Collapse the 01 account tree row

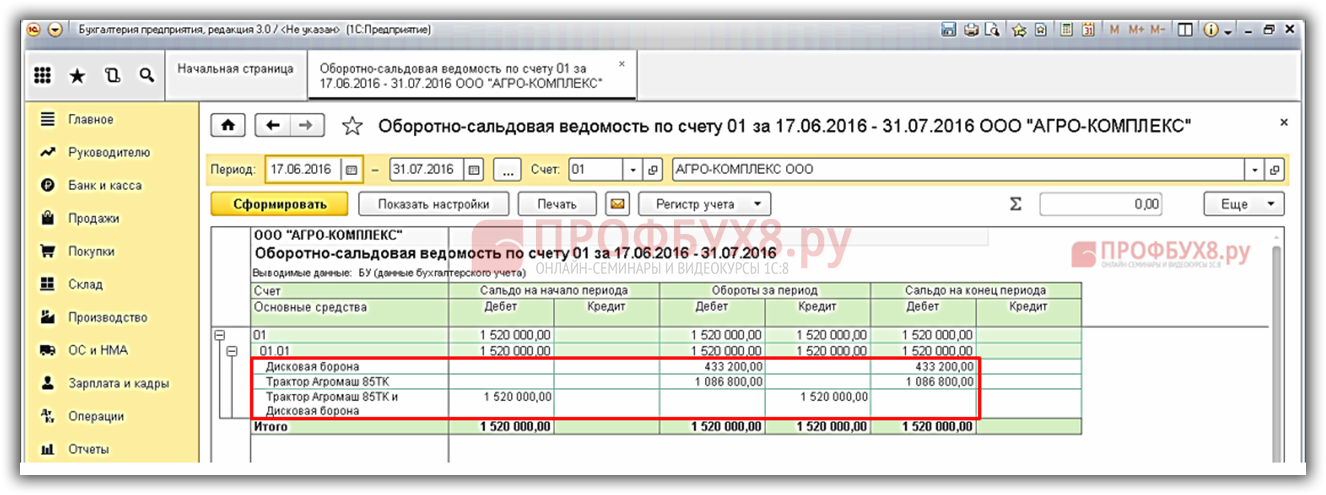pos(220,335)
